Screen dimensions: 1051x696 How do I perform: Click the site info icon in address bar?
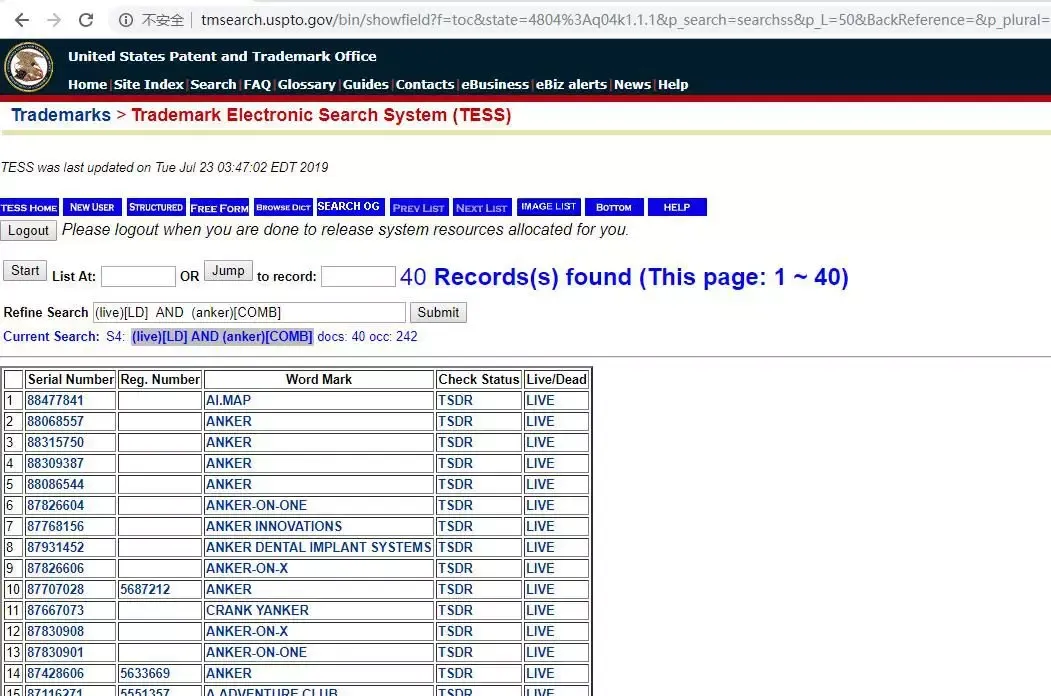click(126, 20)
